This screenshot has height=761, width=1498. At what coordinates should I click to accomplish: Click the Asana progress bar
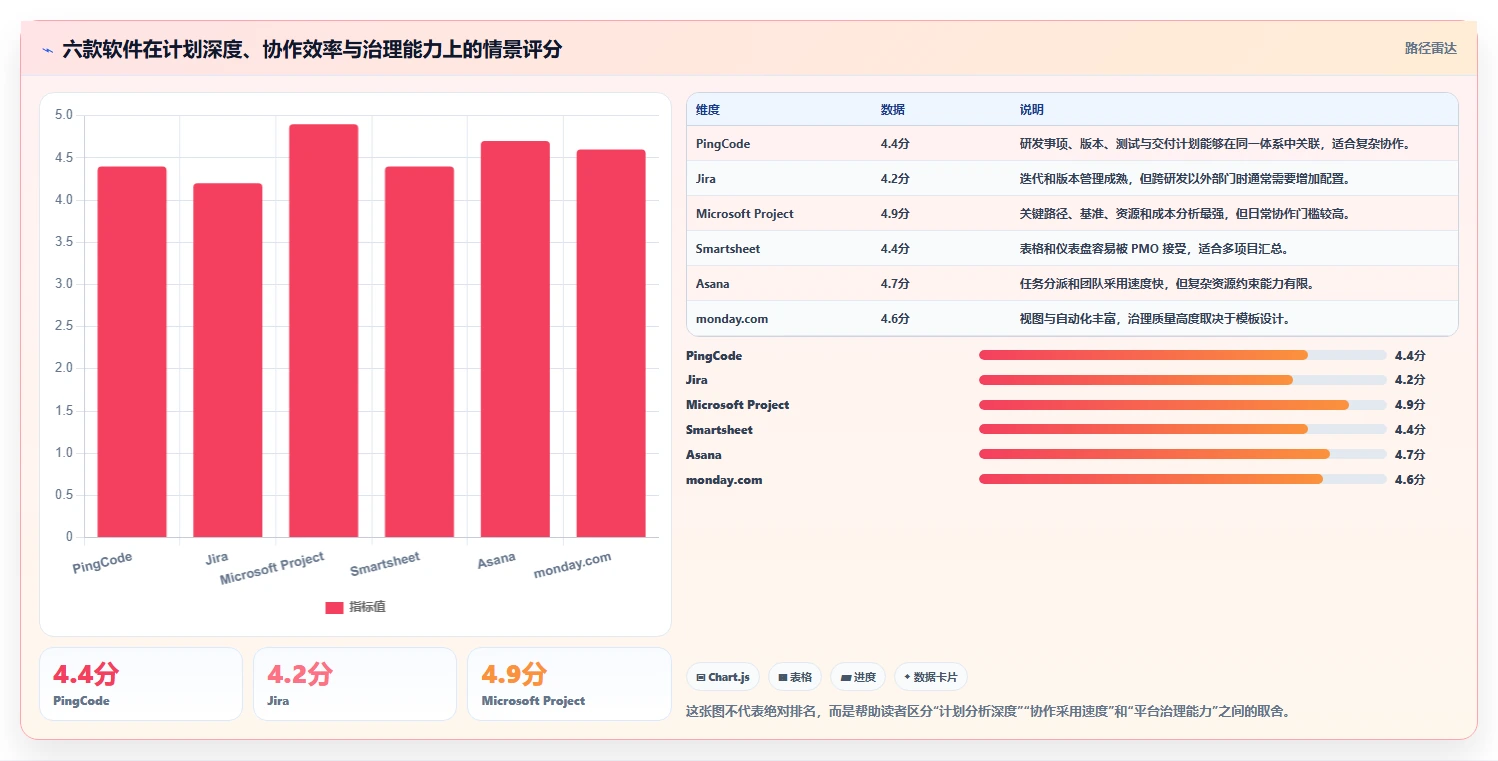tap(1182, 454)
